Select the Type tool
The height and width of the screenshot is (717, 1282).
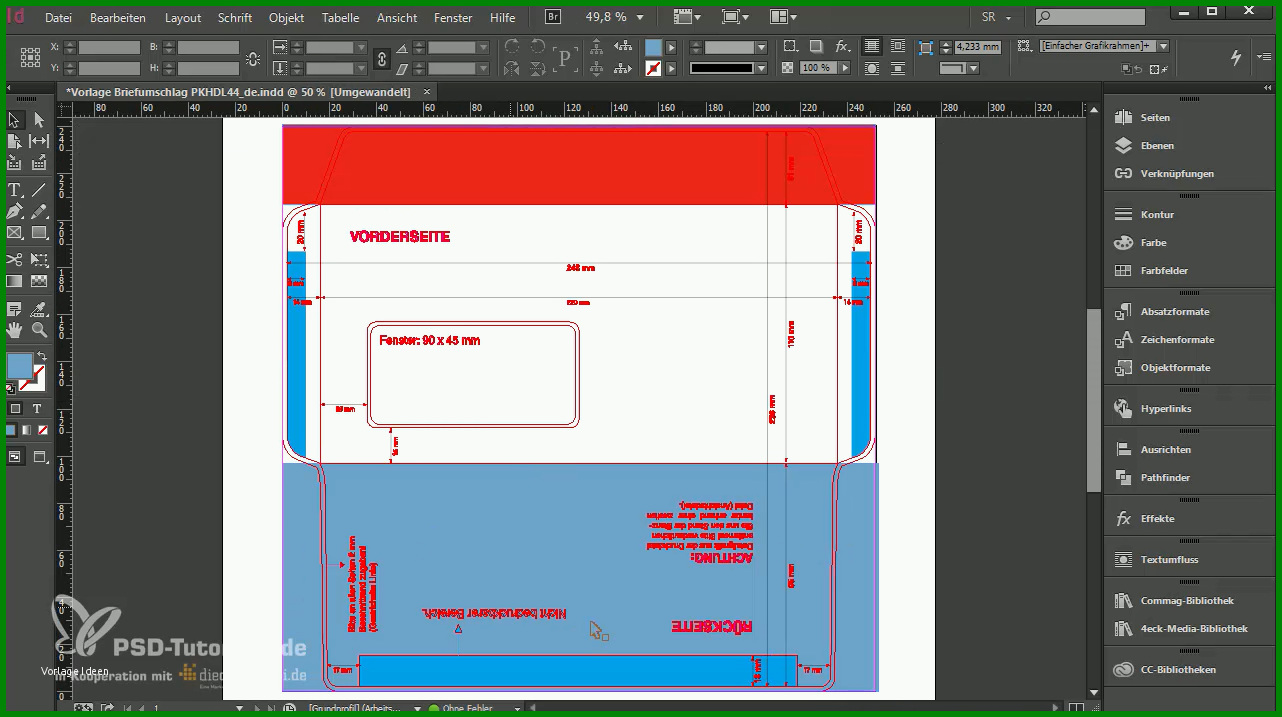click(x=15, y=190)
